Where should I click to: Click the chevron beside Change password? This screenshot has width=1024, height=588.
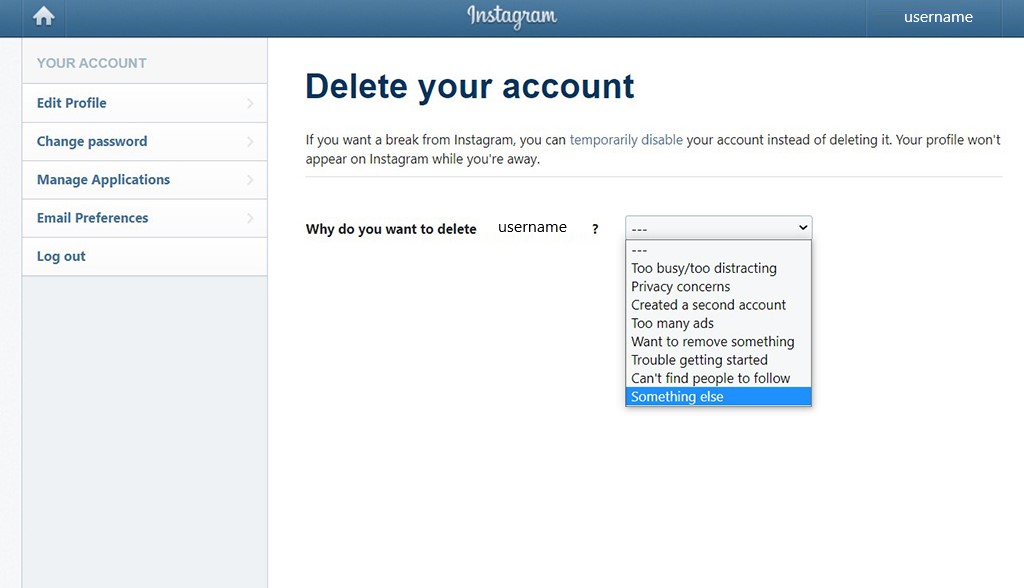(x=250, y=141)
